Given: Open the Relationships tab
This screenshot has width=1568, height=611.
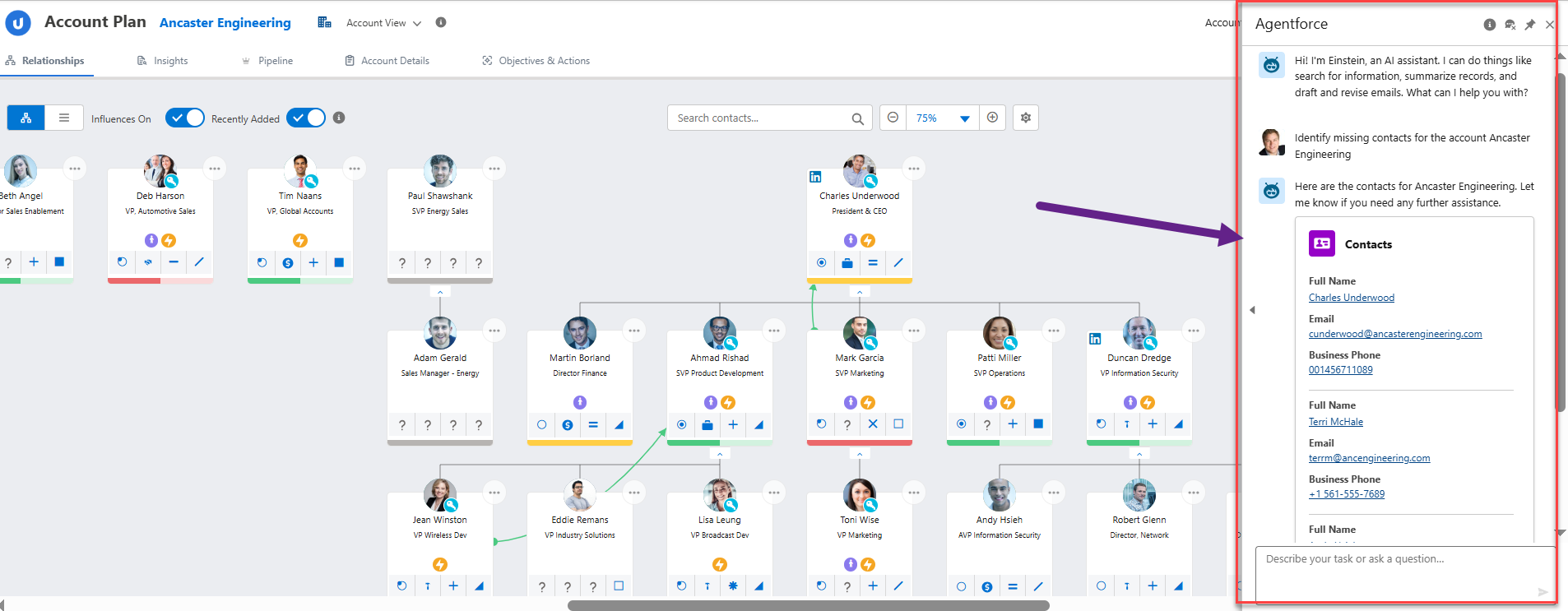Looking at the screenshot, I should coord(45,61).
